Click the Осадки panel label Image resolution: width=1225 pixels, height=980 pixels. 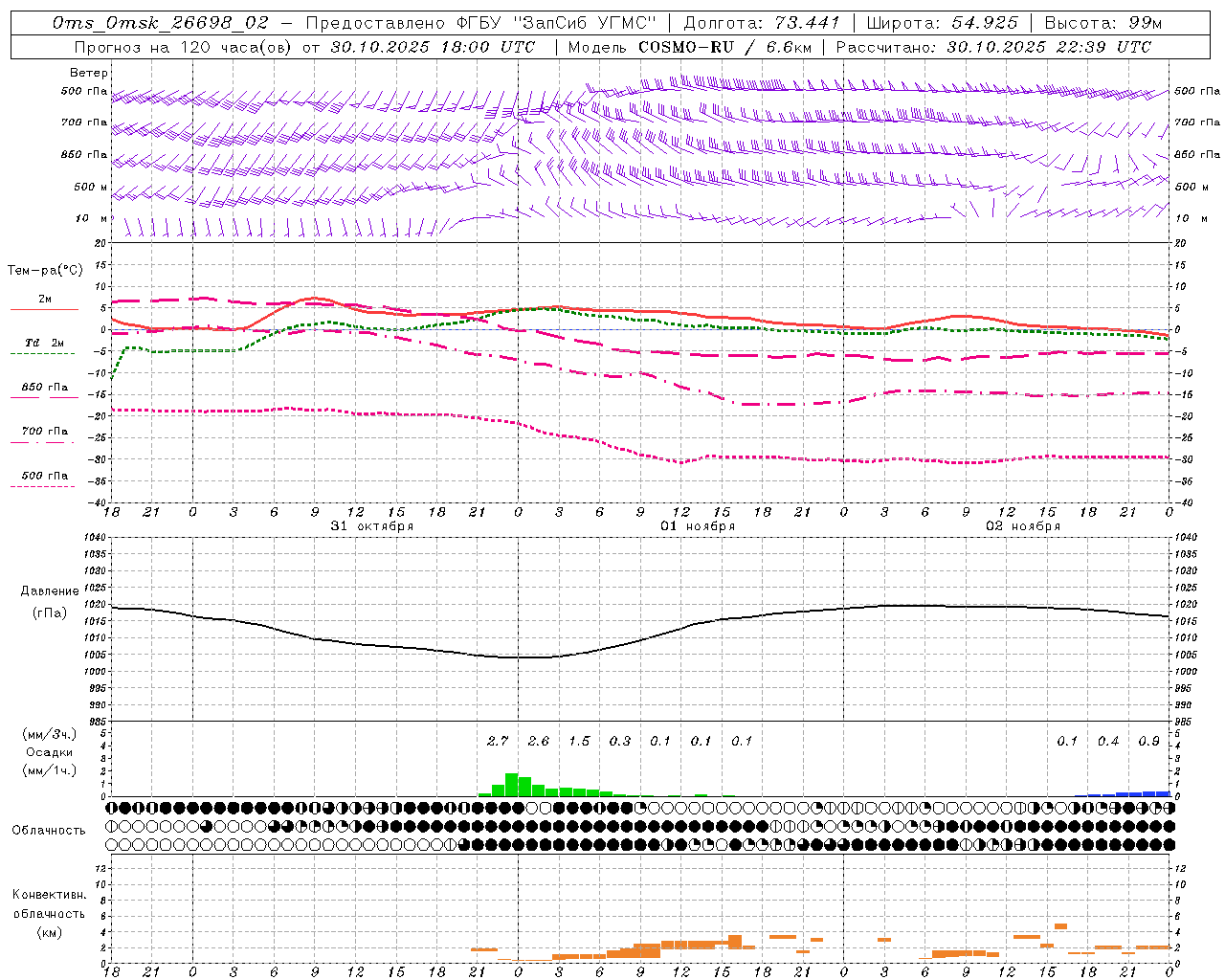[50, 753]
